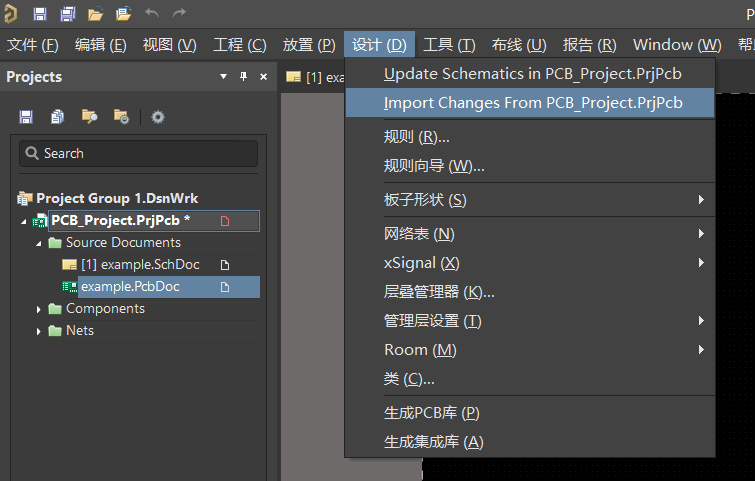Screen dimensions: 755x481
Task: Click the Redo arrow
Action: [179, 13]
